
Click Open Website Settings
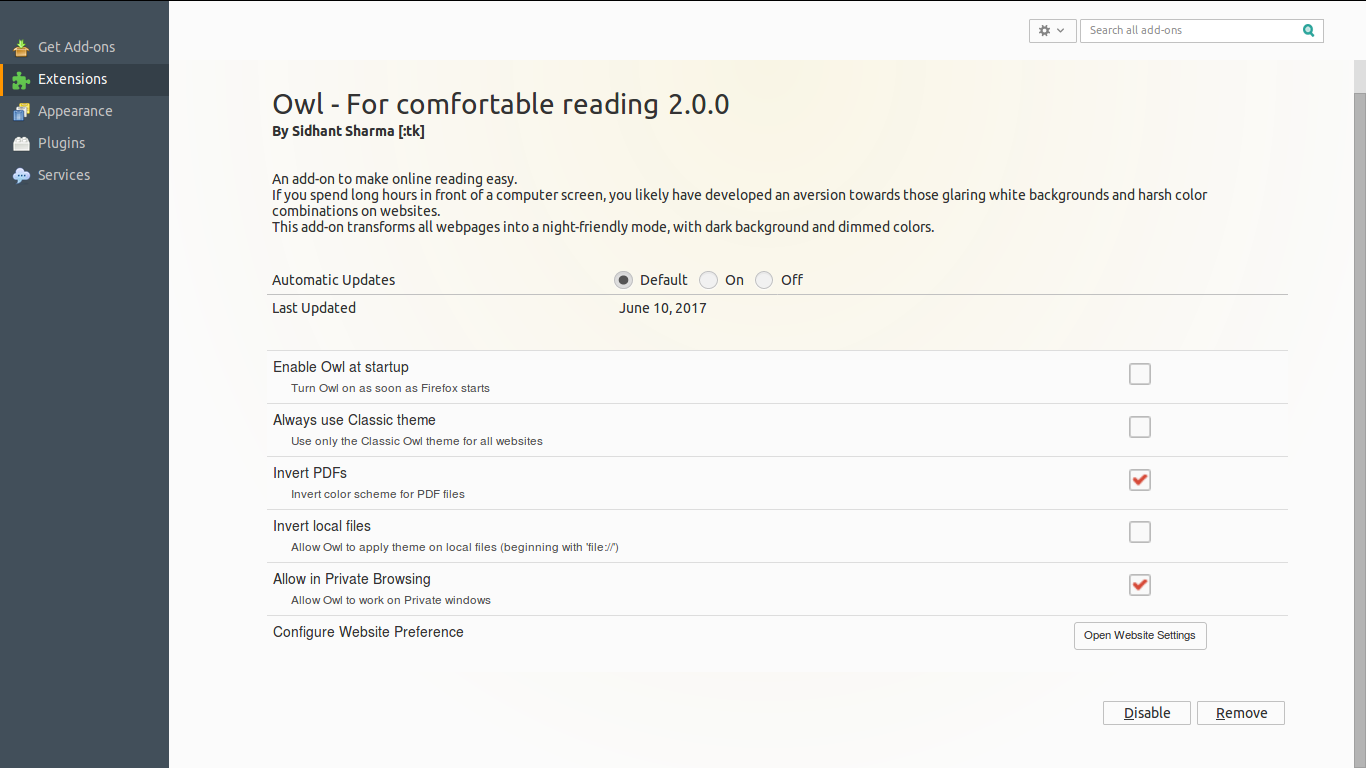pos(1139,635)
